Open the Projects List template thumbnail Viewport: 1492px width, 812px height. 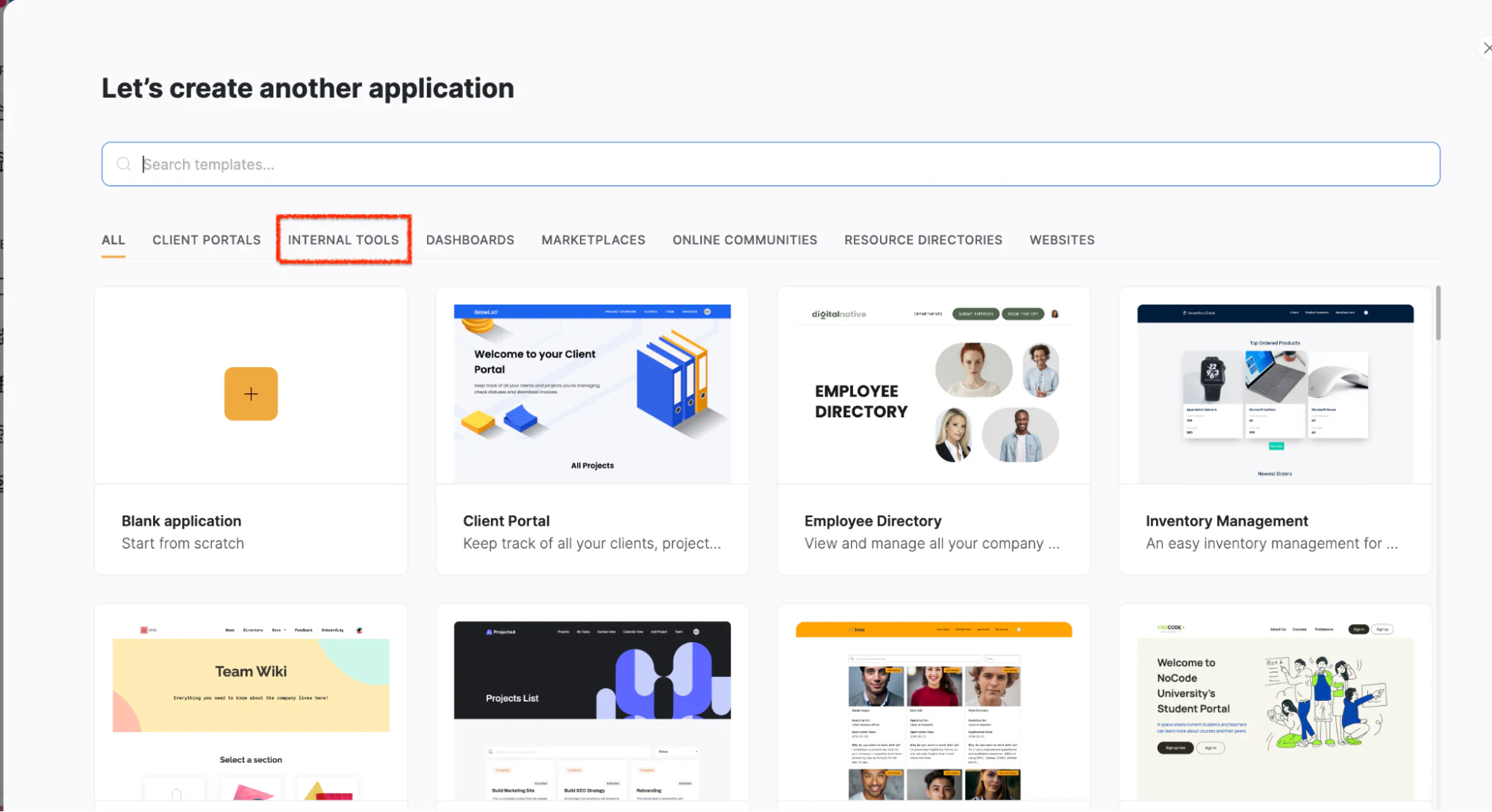point(593,710)
